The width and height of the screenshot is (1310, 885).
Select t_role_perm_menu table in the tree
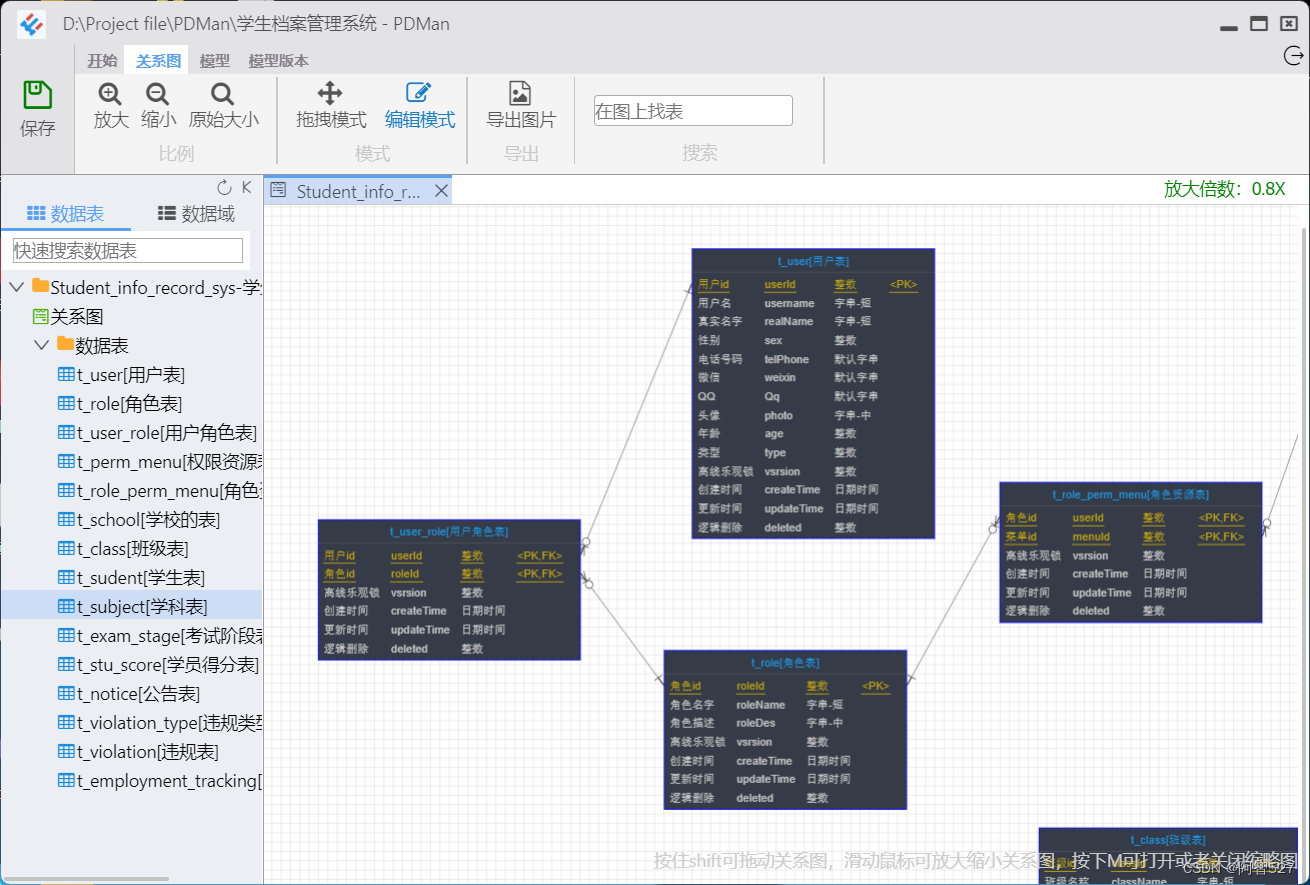(x=160, y=491)
